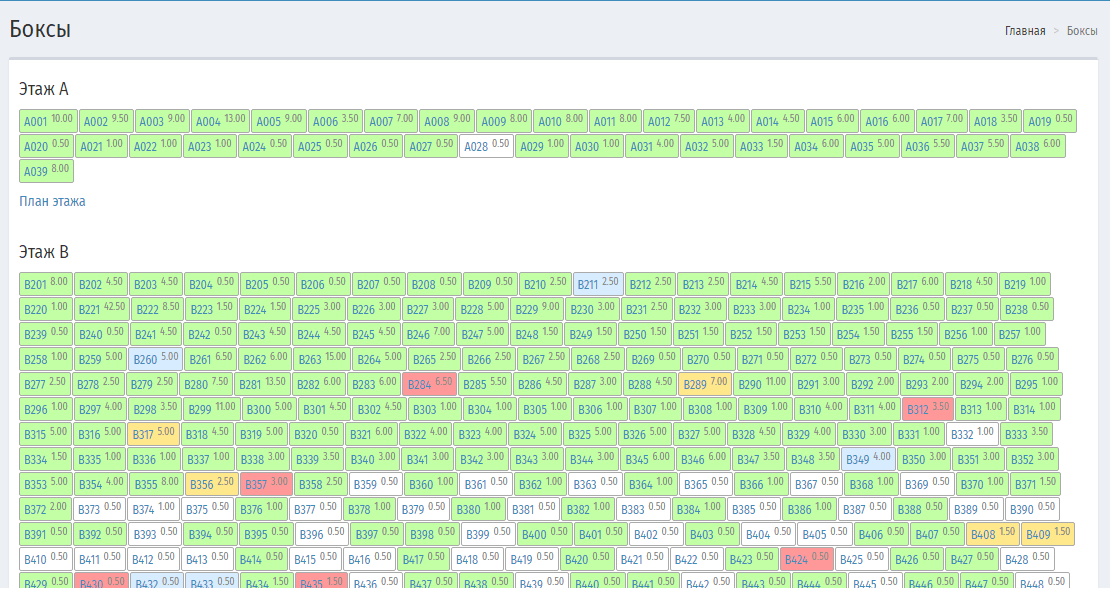Select box A020 on floor A

(46, 146)
